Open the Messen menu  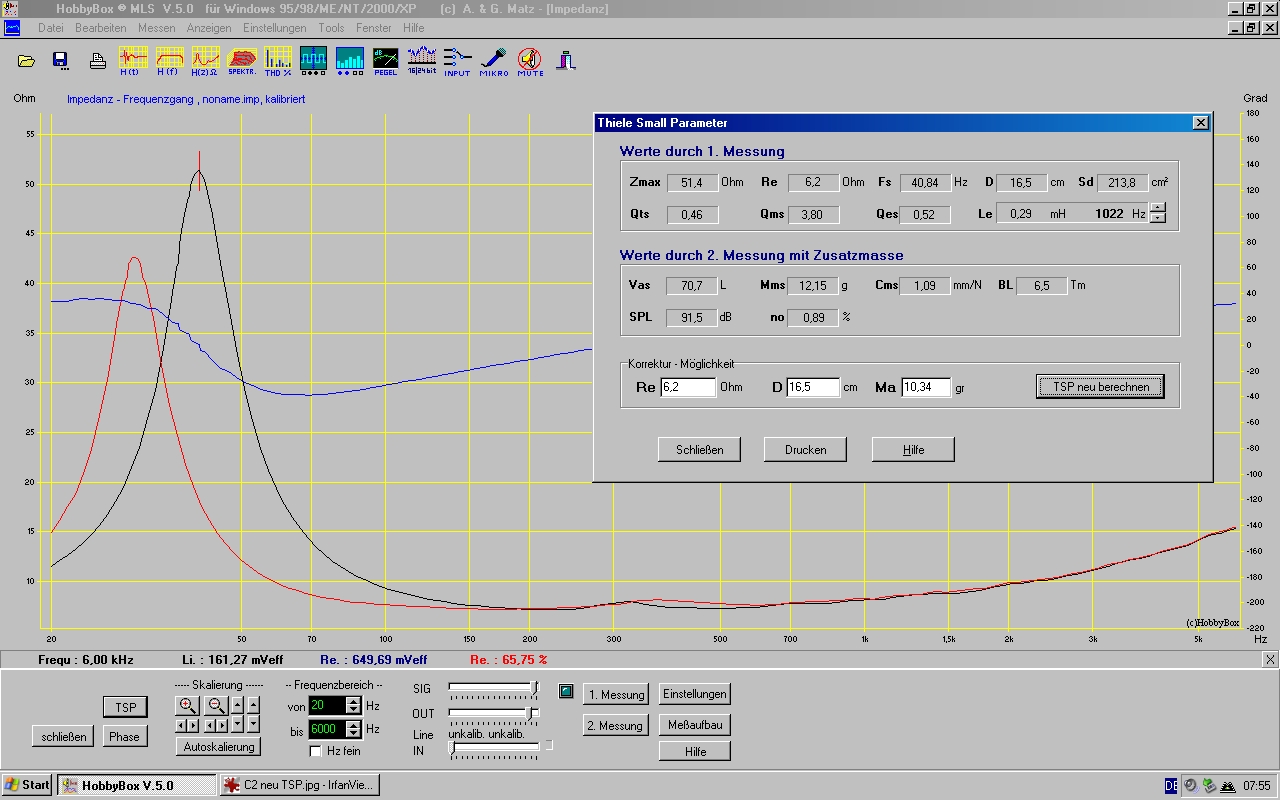point(156,28)
